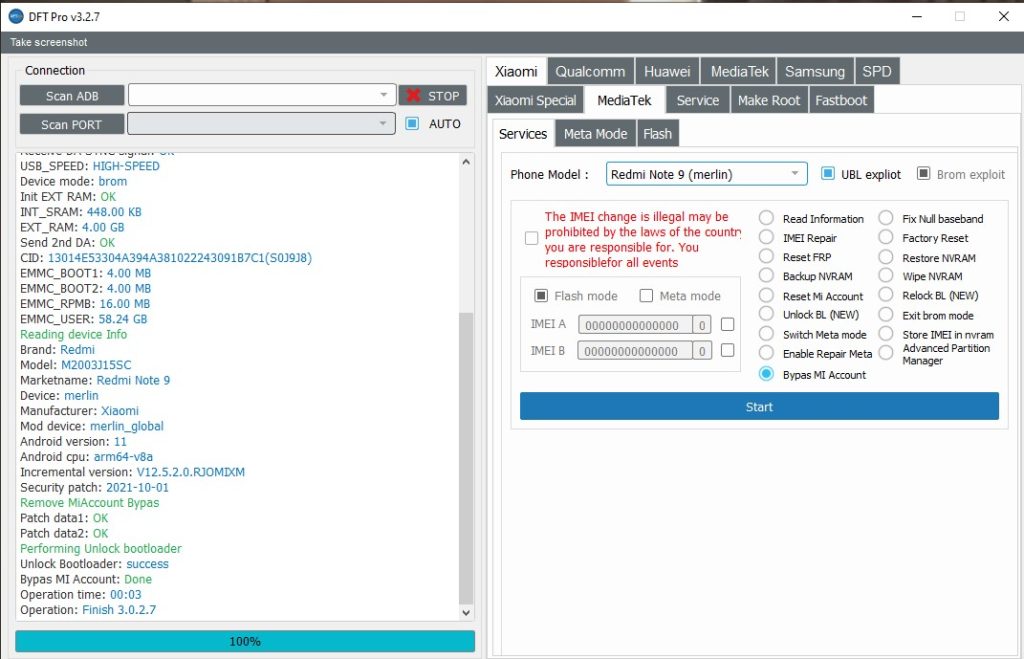Toggle UBL exploit checkbox
Viewport: 1024px width, 659px height.
pyautogui.click(x=827, y=173)
